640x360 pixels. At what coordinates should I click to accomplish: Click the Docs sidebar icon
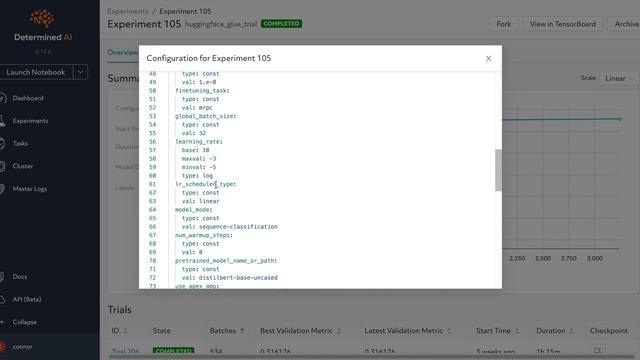coord(2,276)
